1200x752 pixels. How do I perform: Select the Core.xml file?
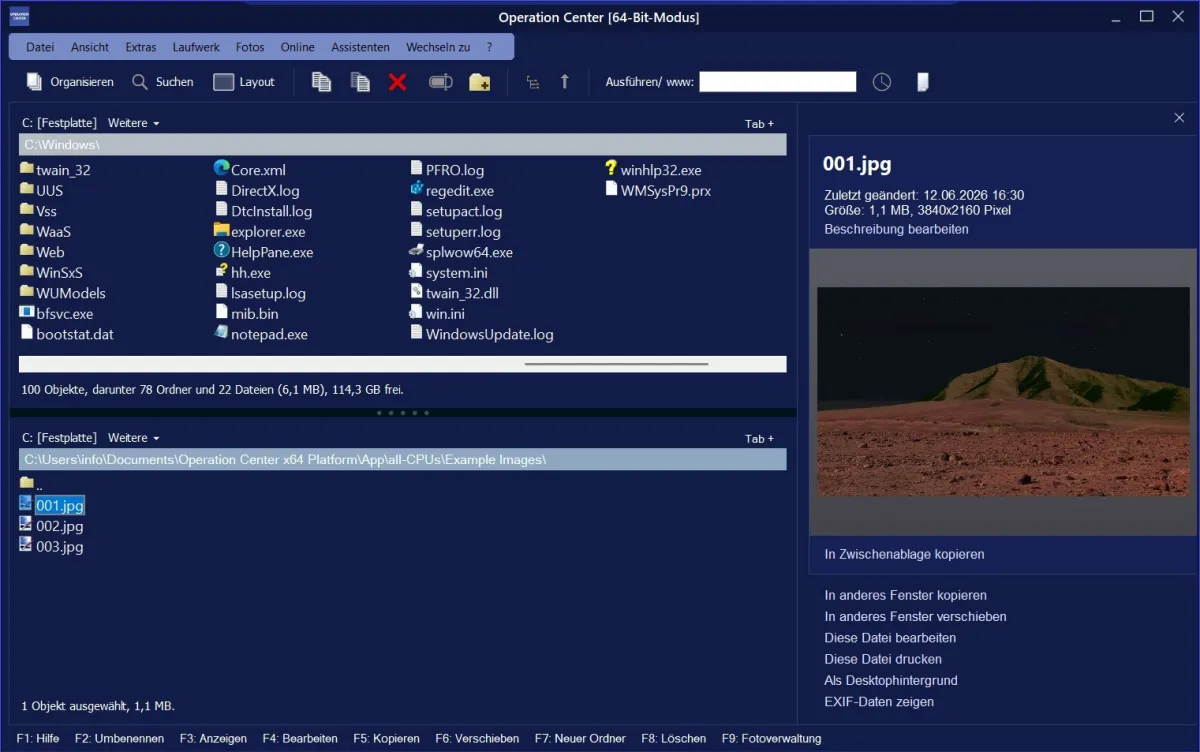[x=250, y=170]
